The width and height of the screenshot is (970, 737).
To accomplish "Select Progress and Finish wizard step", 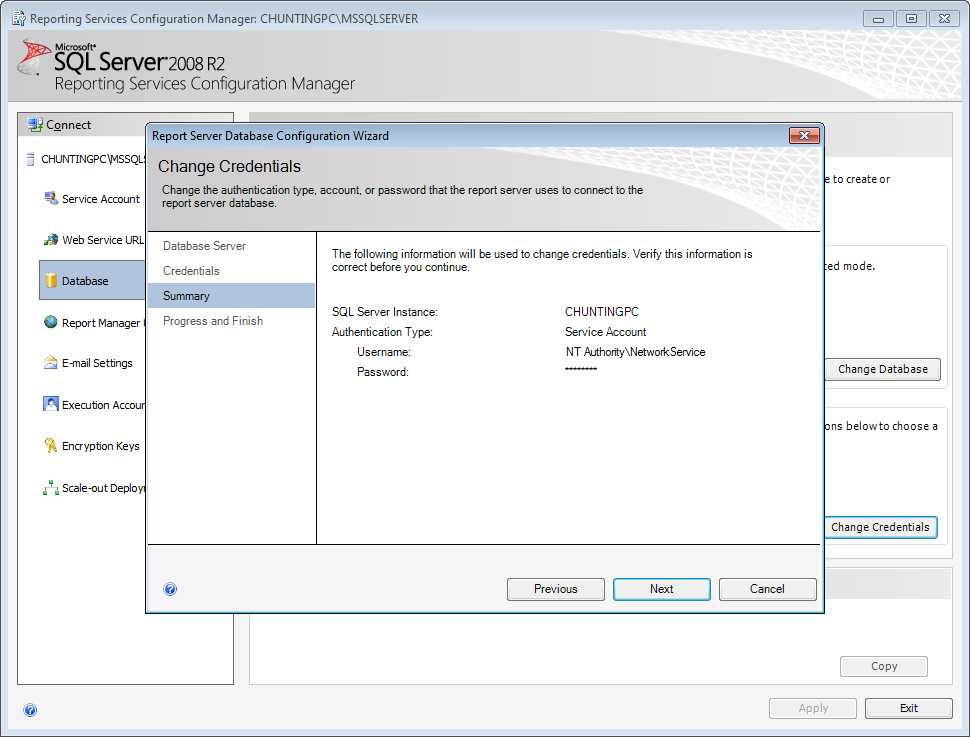I will tap(213, 321).
